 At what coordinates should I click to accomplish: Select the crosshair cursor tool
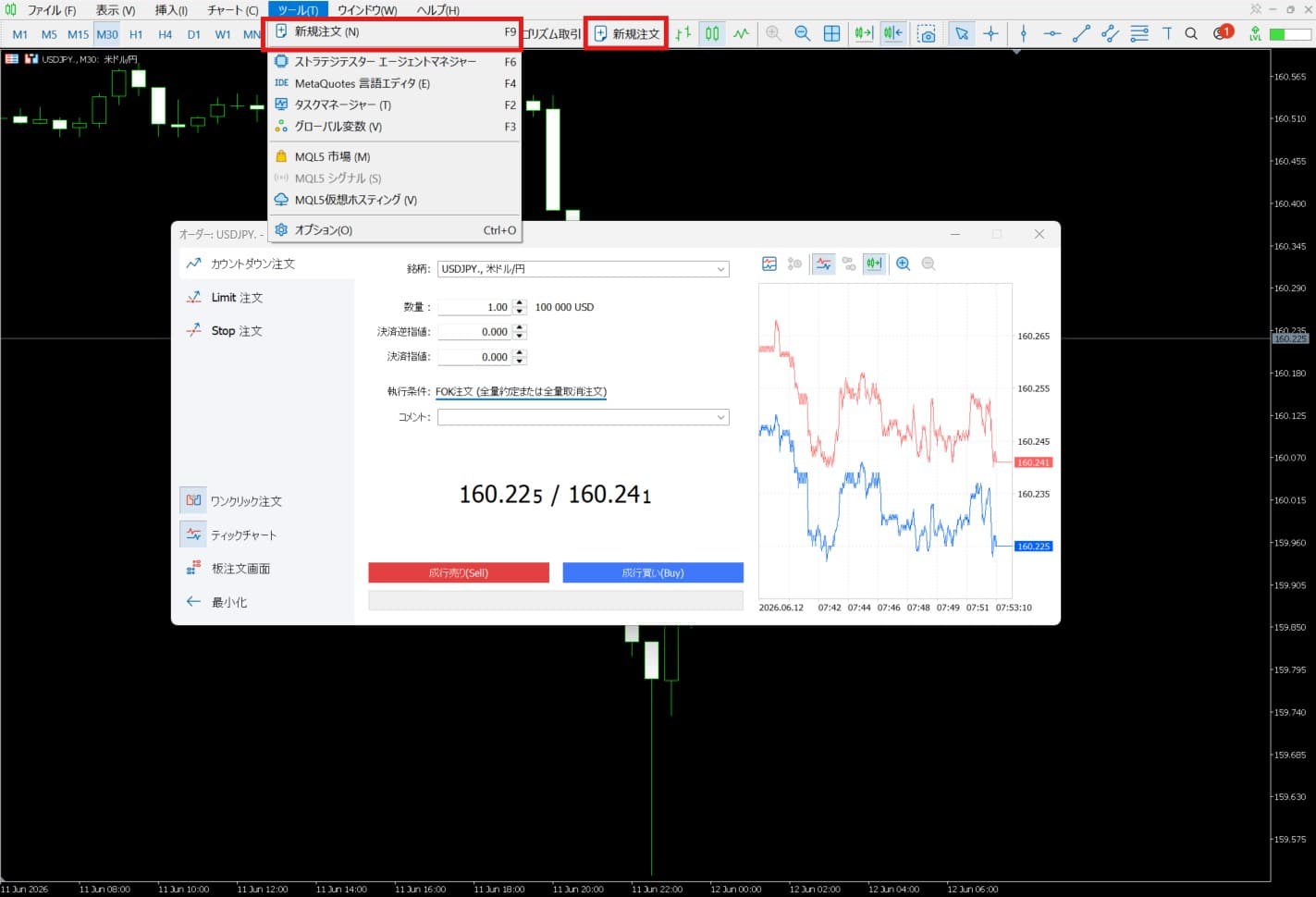(990, 33)
